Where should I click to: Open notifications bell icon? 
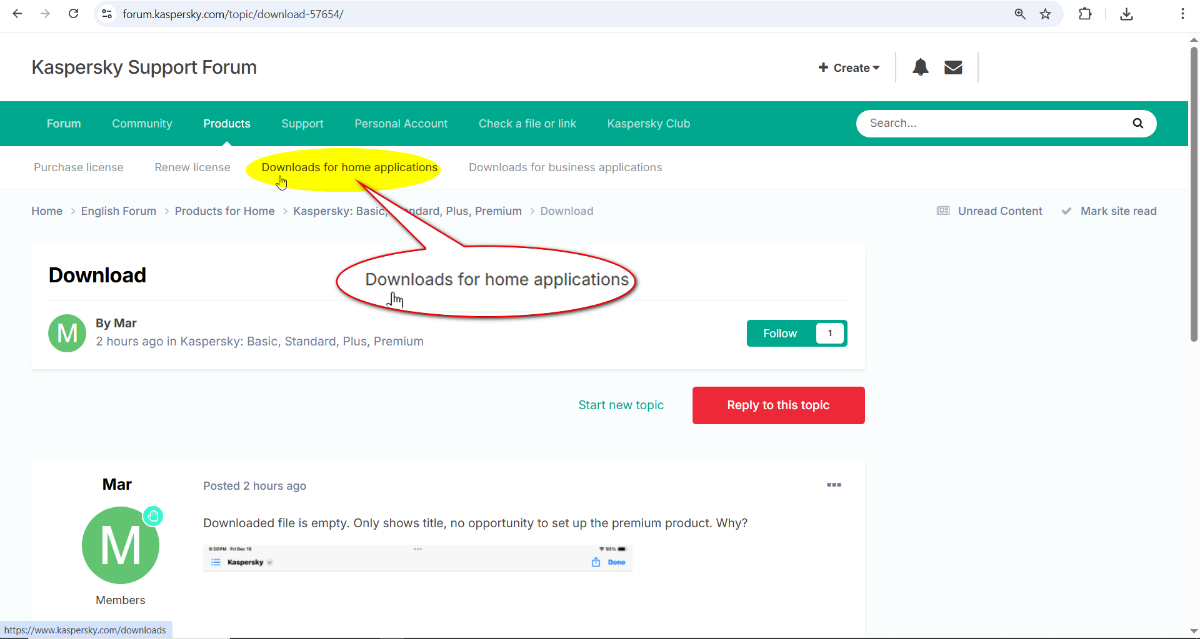coord(921,67)
